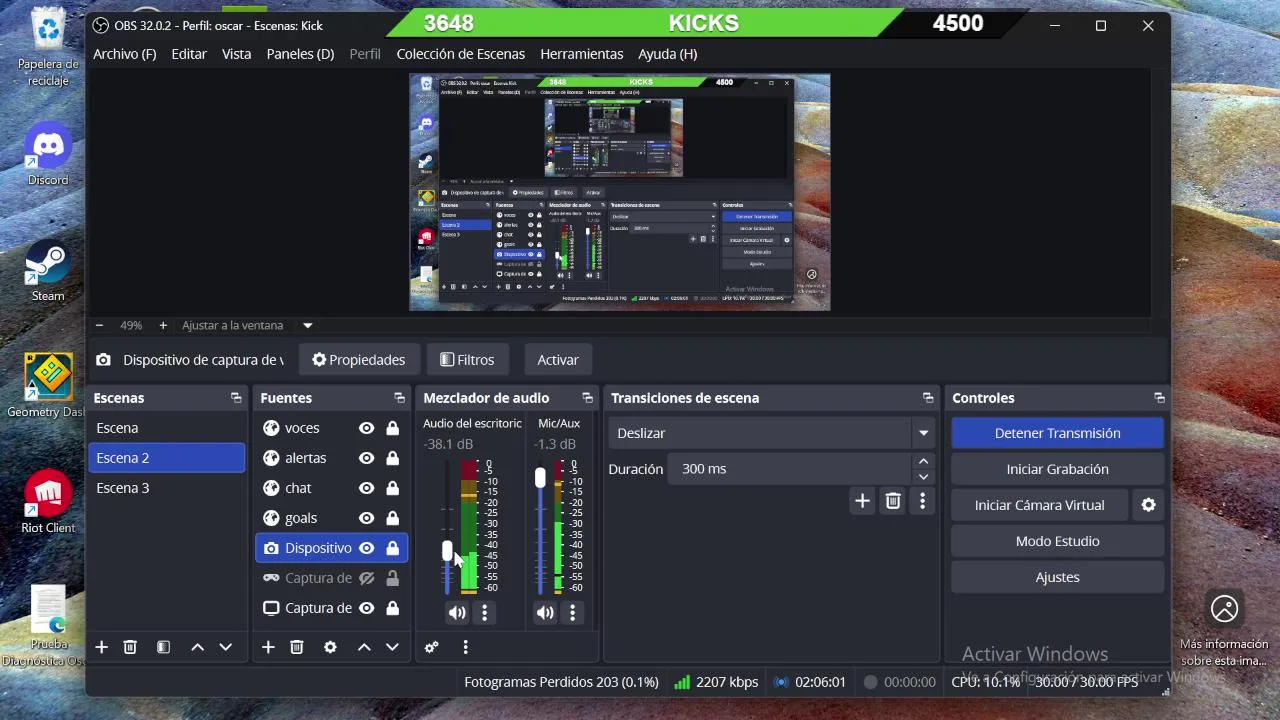Open virtual camera settings gear
Image resolution: width=1280 pixels, height=720 pixels.
pyautogui.click(x=1149, y=505)
